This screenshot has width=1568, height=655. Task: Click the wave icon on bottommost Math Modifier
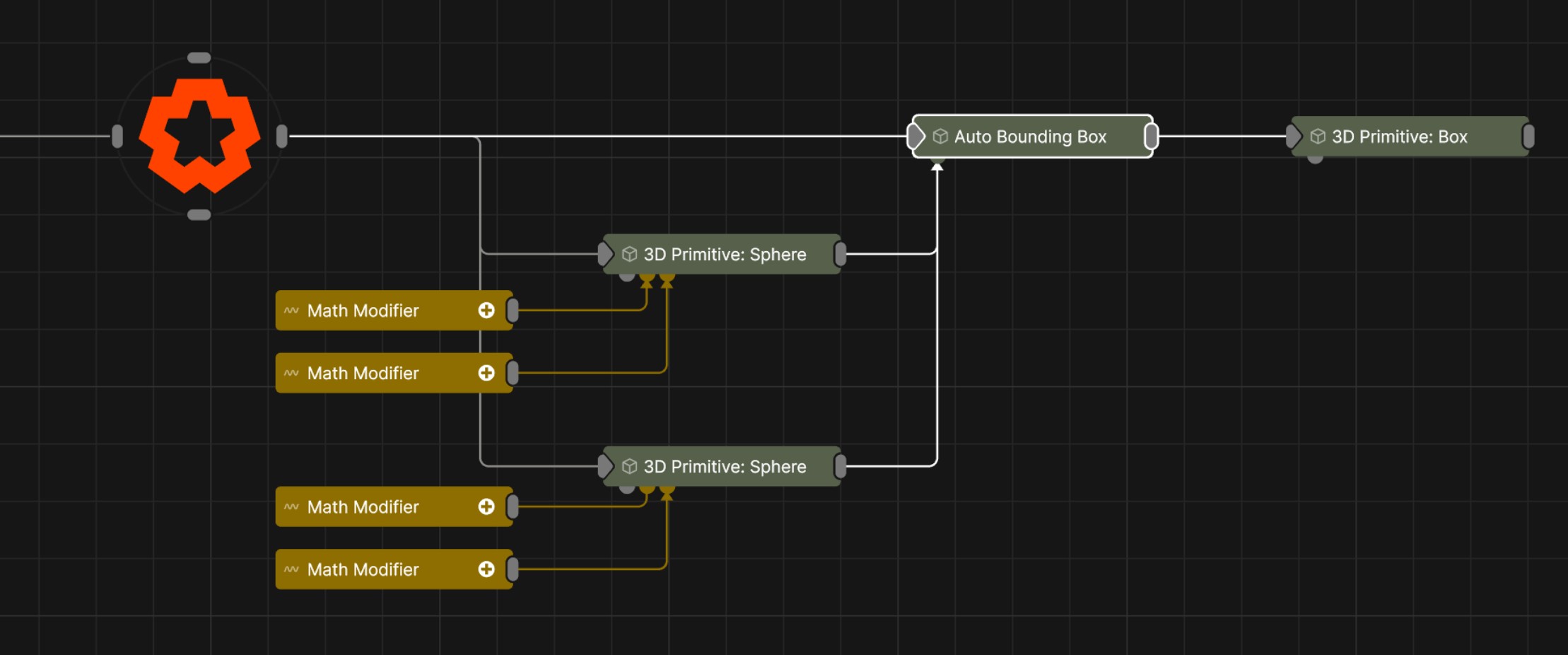click(x=291, y=569)
